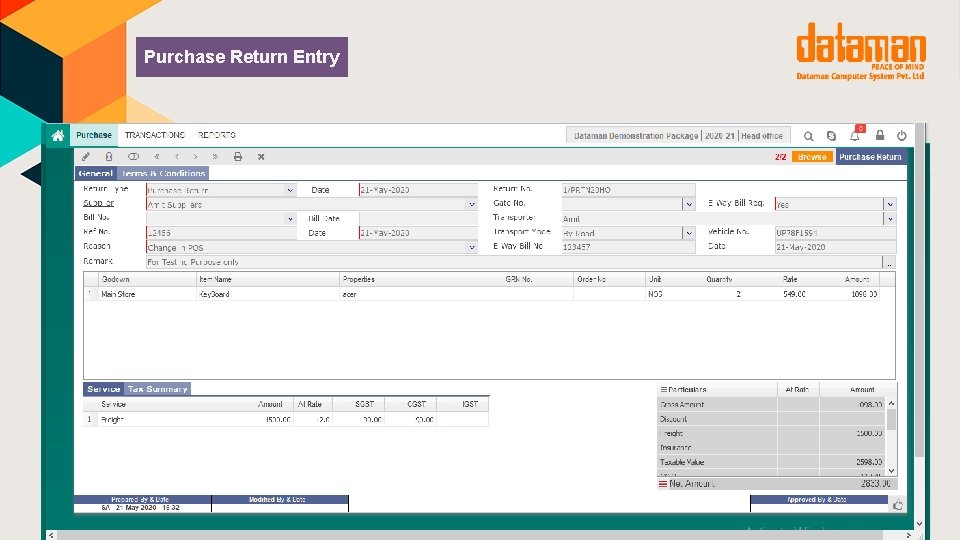Click the Return No. field

click(x=628, y=190)
